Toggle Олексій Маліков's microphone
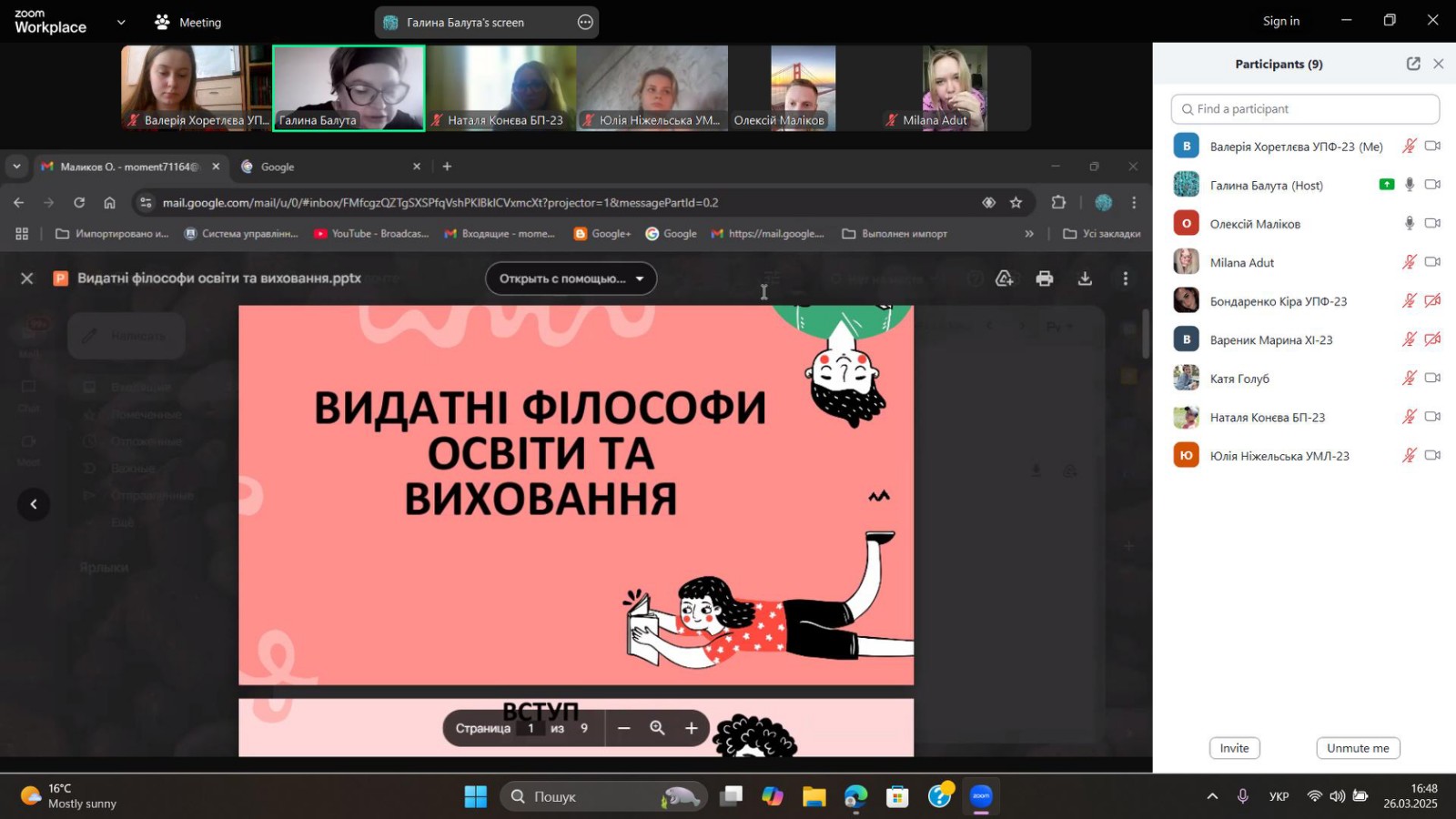This screenshot has width=1456, height=819. pyautogui.click(x=1409, y=224)
